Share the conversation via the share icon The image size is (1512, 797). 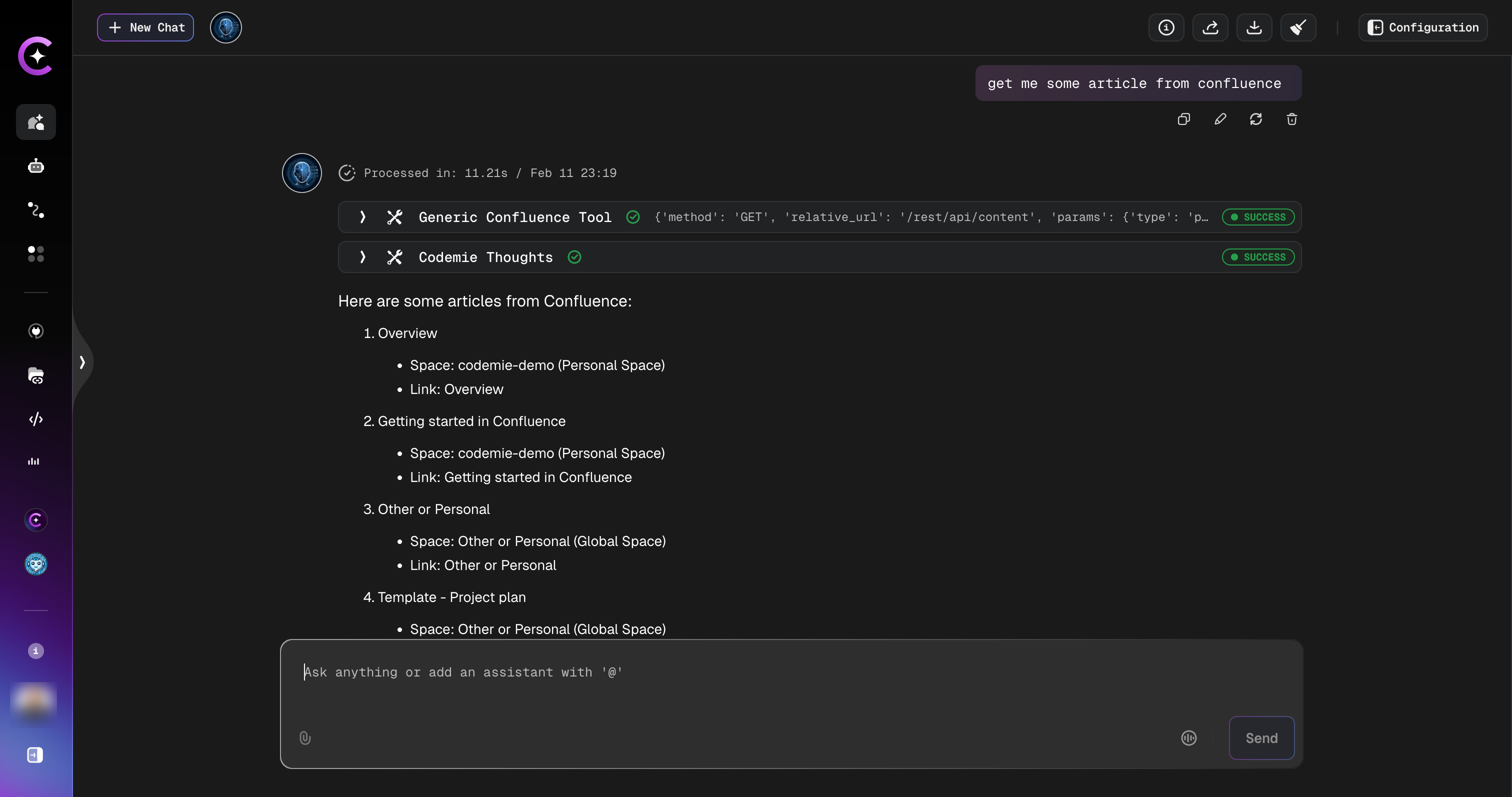coord(1210,27)
